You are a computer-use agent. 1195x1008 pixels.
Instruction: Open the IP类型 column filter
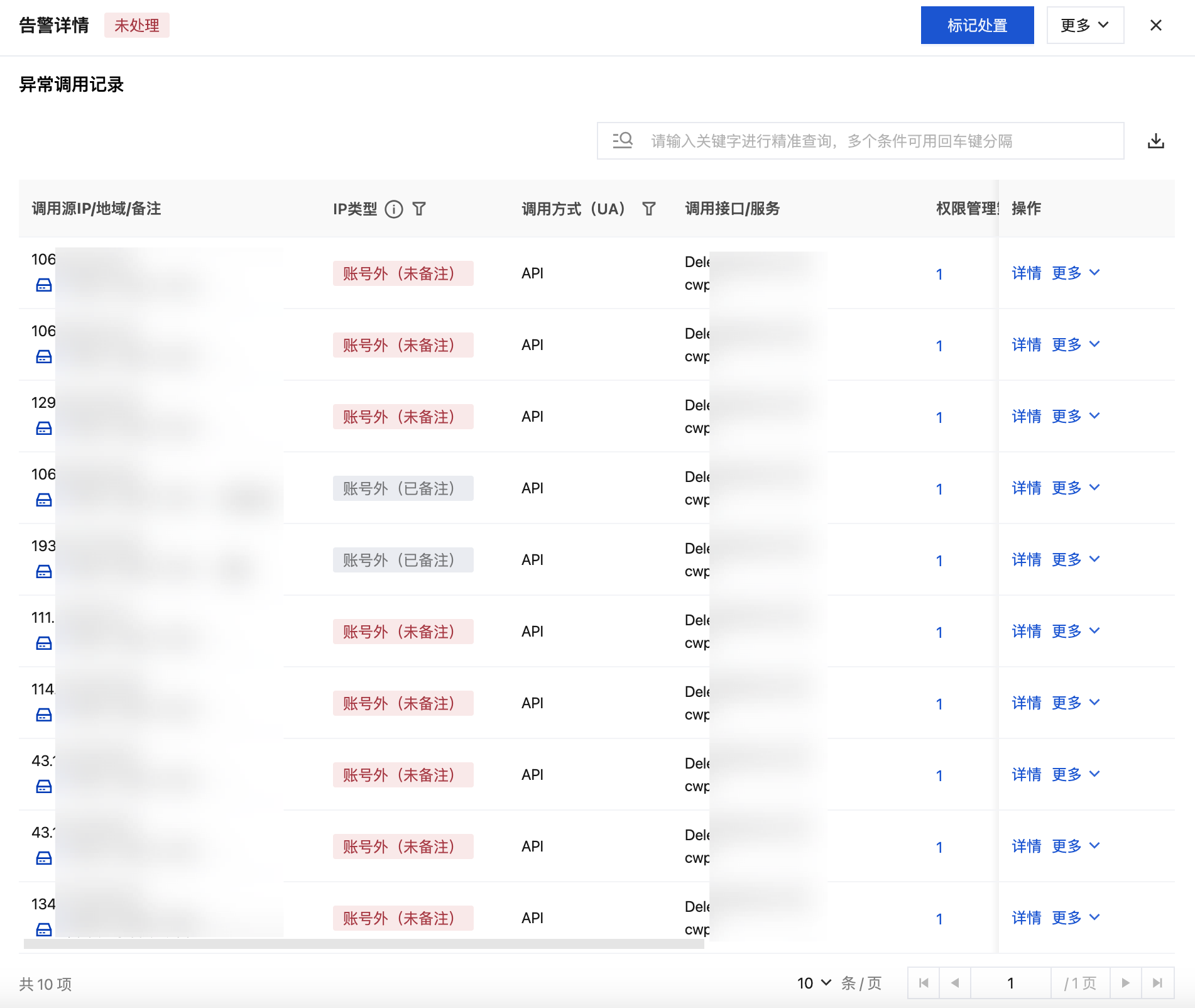[x=419, y=209]
